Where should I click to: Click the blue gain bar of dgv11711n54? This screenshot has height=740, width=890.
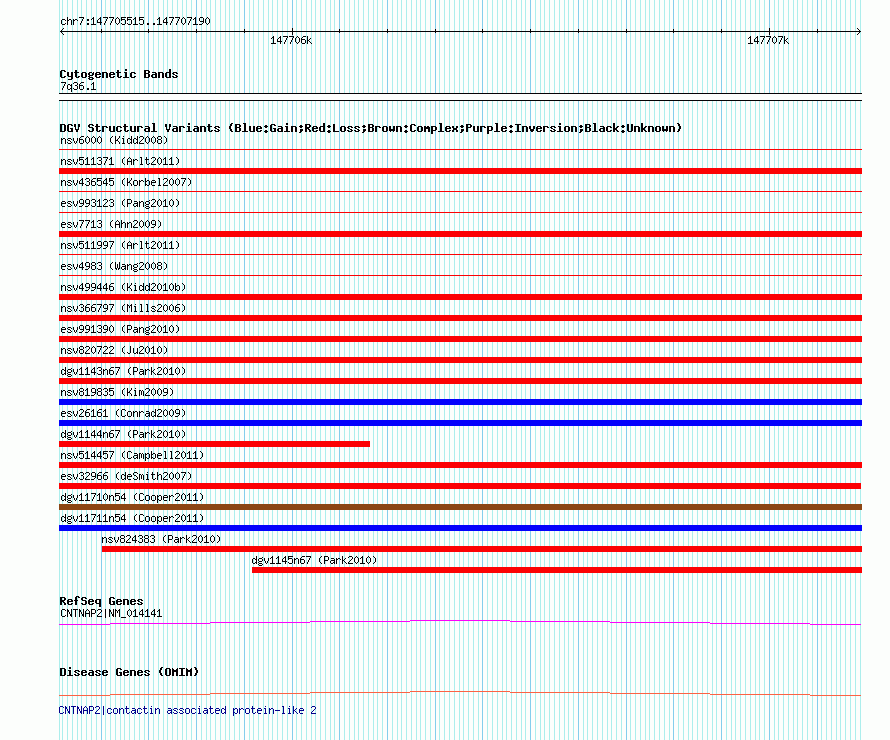(460, 528)
